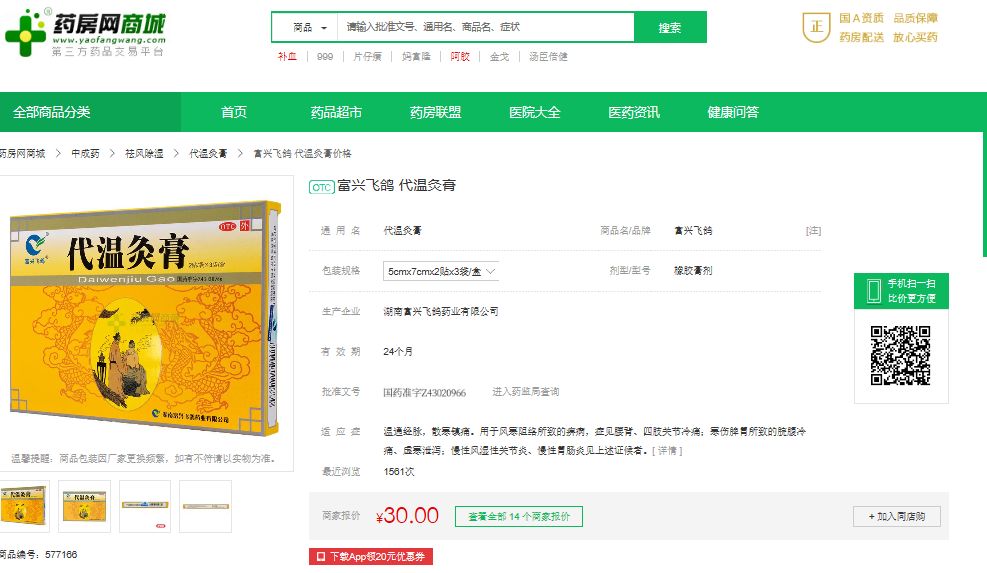Click the 补血 hot keyword

pos(287,57)
